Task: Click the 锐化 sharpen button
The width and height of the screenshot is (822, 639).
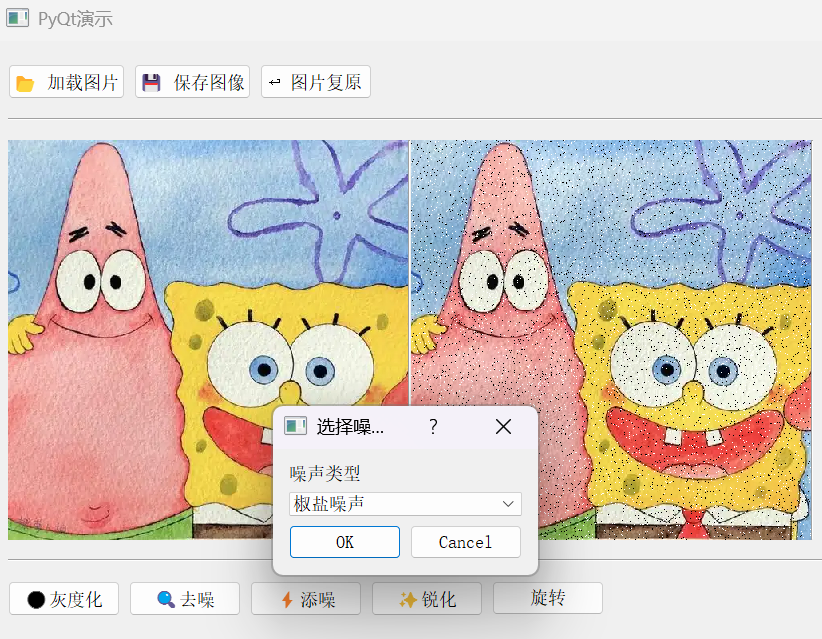Action: click(x=427, y=599)
